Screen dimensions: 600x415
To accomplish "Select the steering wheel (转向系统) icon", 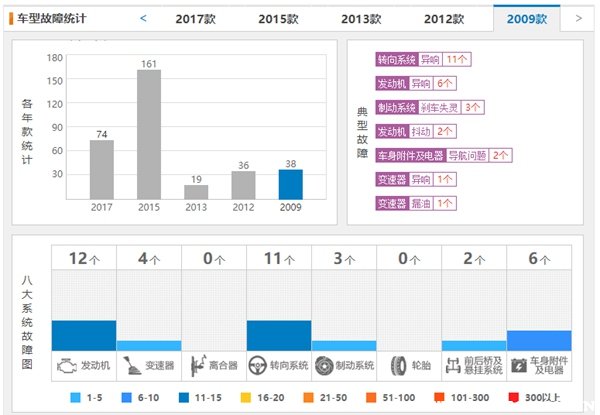I will click(x=259, y=365).
